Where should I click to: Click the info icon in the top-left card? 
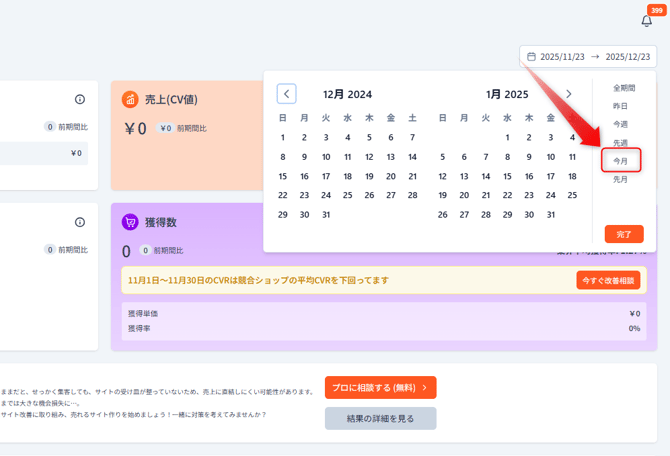tap(80, 99)
